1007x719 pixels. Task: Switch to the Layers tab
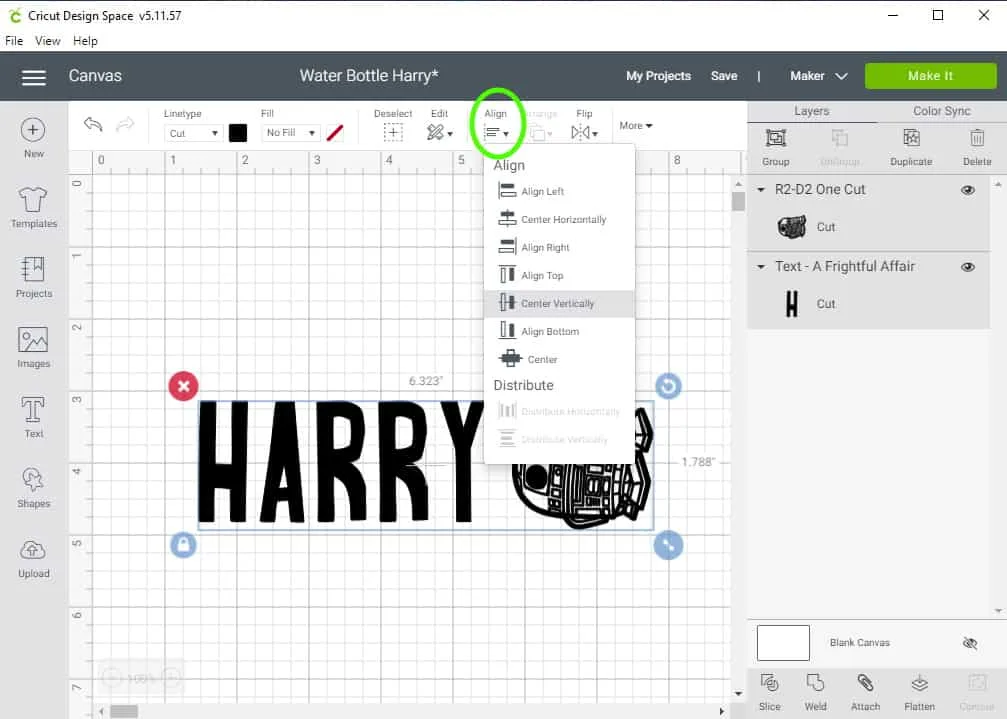(x=812, y=111)
